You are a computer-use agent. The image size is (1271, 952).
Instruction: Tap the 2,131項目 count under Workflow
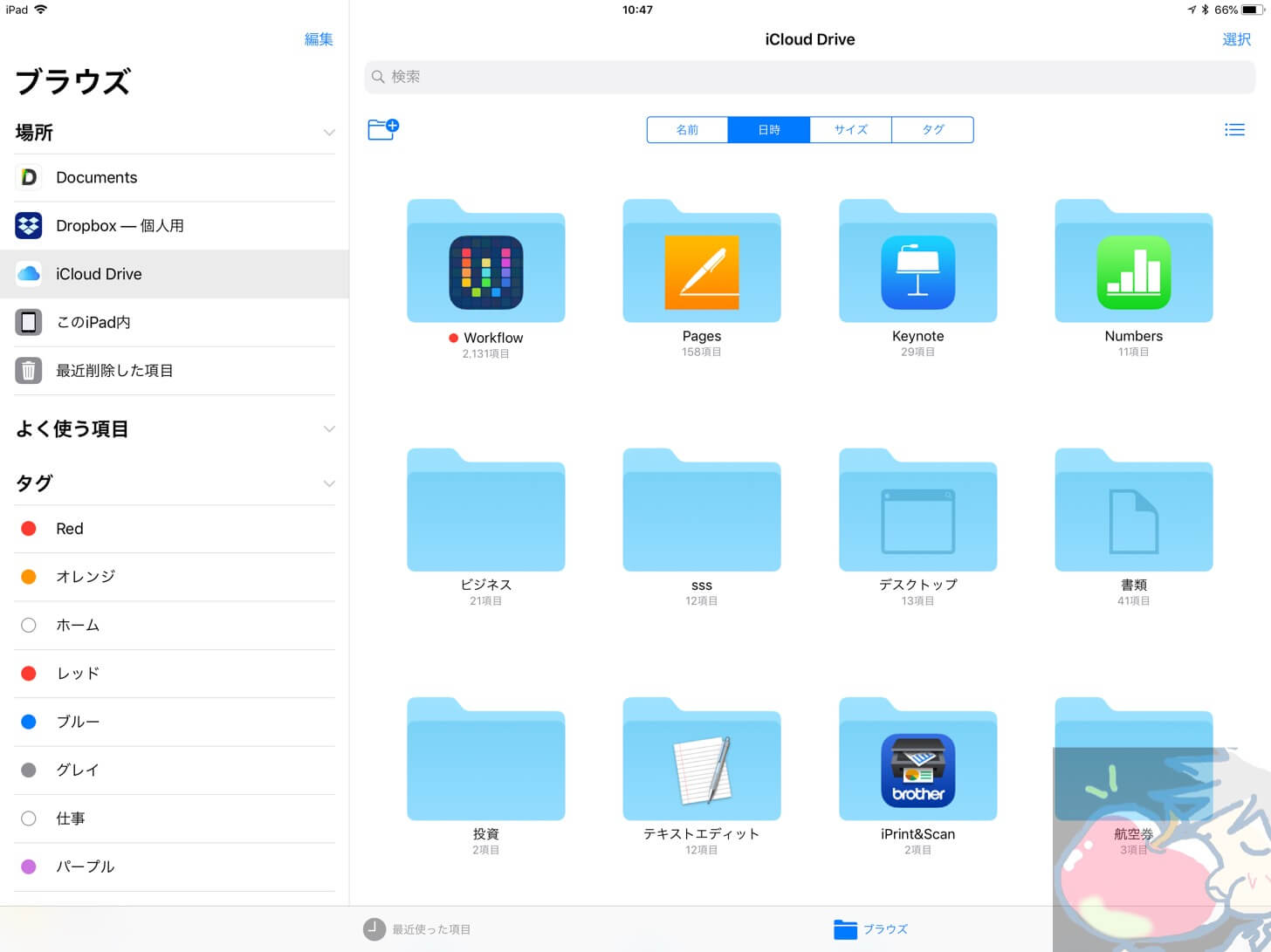click(485, 354)
